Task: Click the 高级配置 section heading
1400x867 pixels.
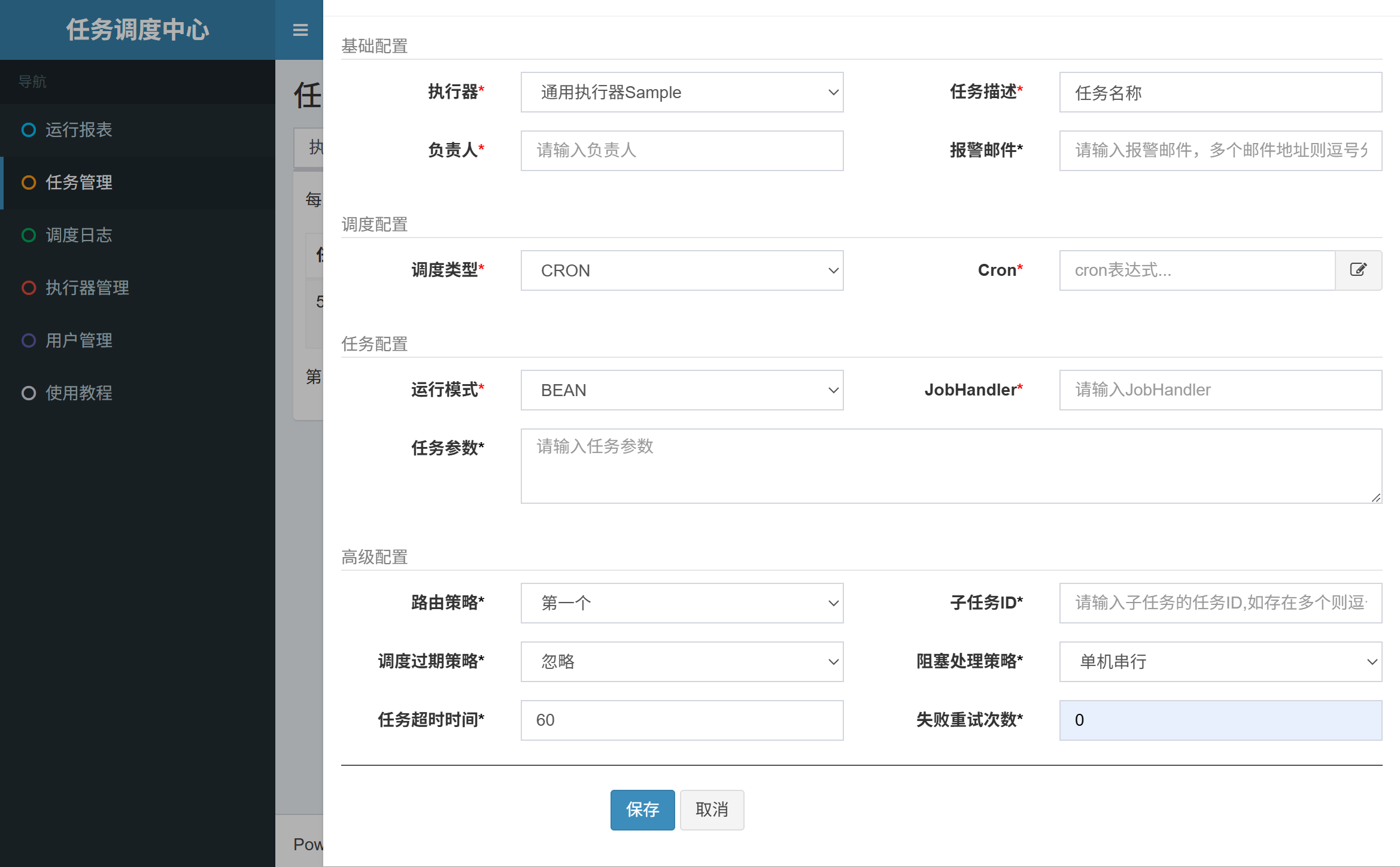Action: [x=375, y=557]
